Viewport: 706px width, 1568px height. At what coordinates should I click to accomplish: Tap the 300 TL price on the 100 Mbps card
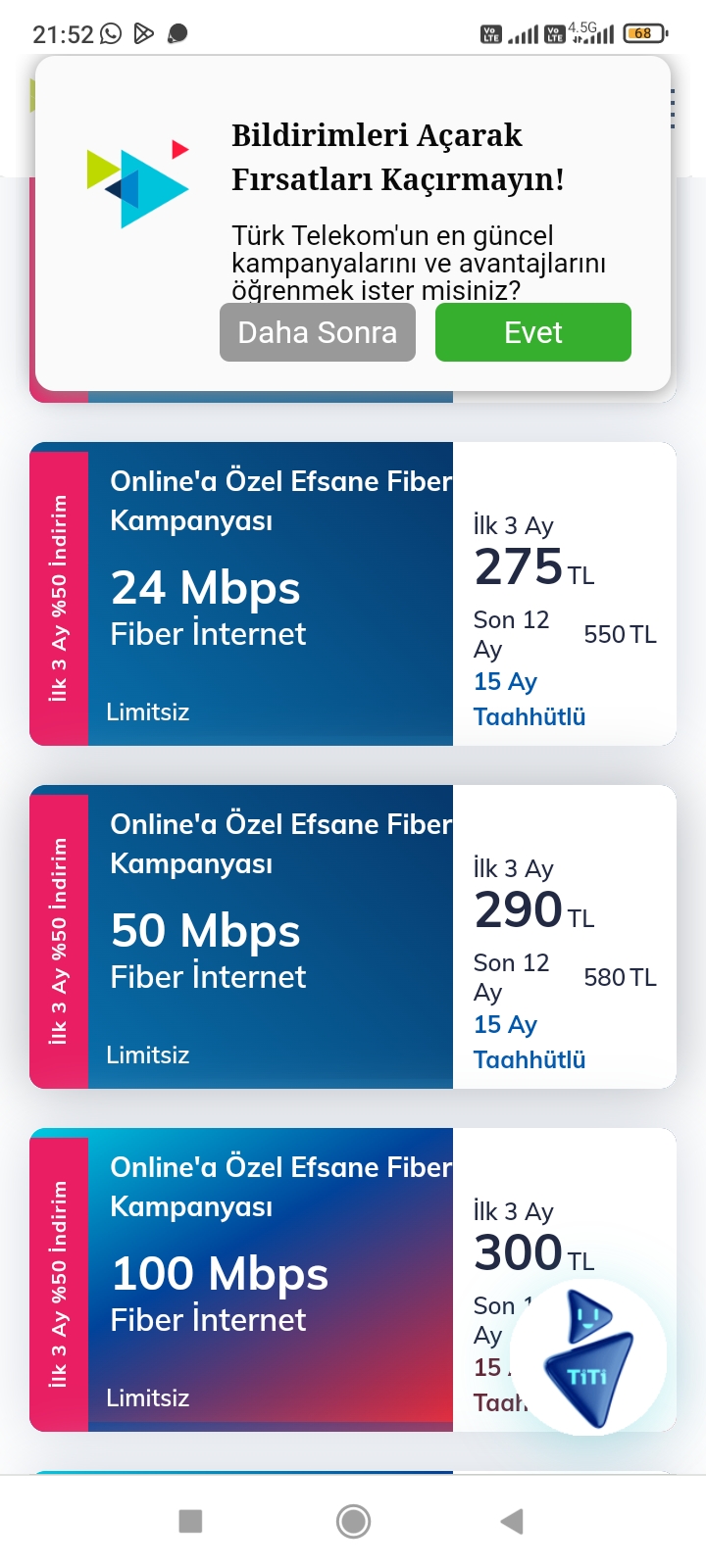tap(533, 1253)
